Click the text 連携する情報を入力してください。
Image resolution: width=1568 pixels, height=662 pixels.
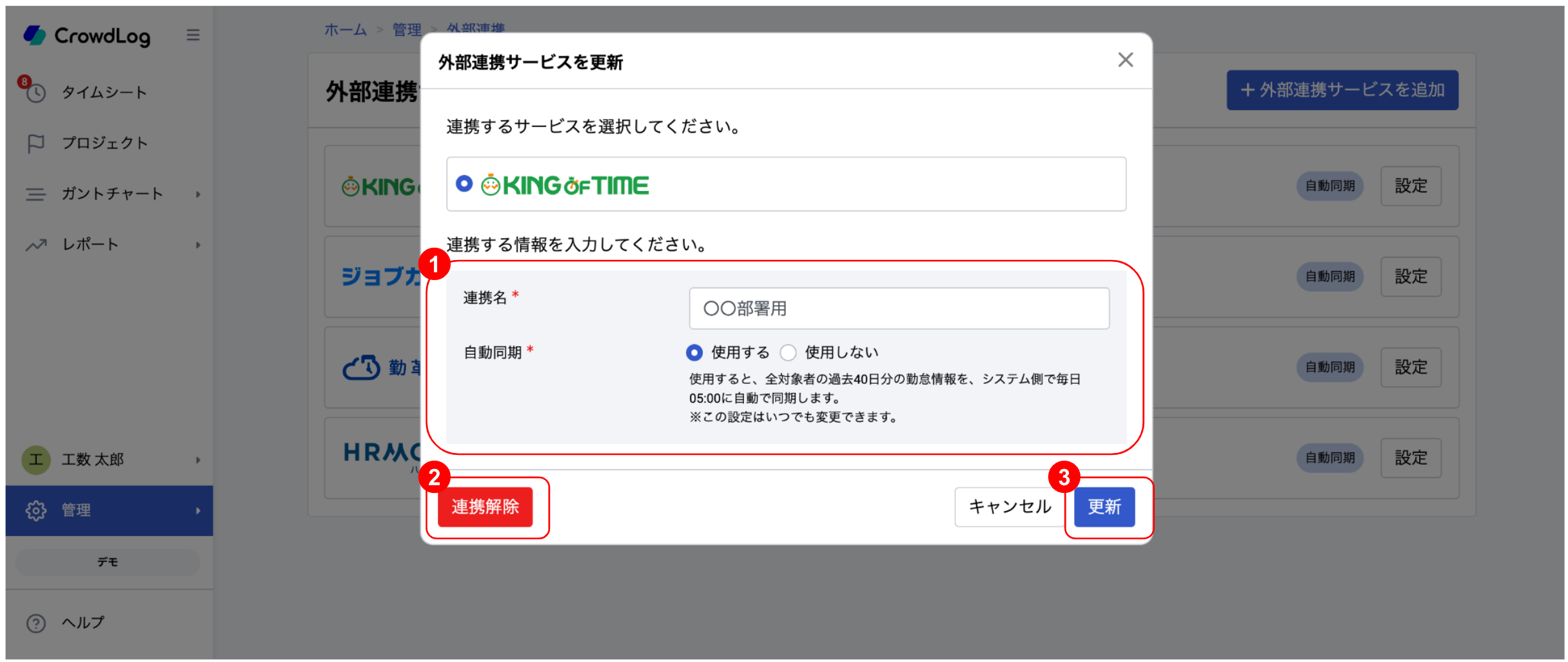coord(577,245)
